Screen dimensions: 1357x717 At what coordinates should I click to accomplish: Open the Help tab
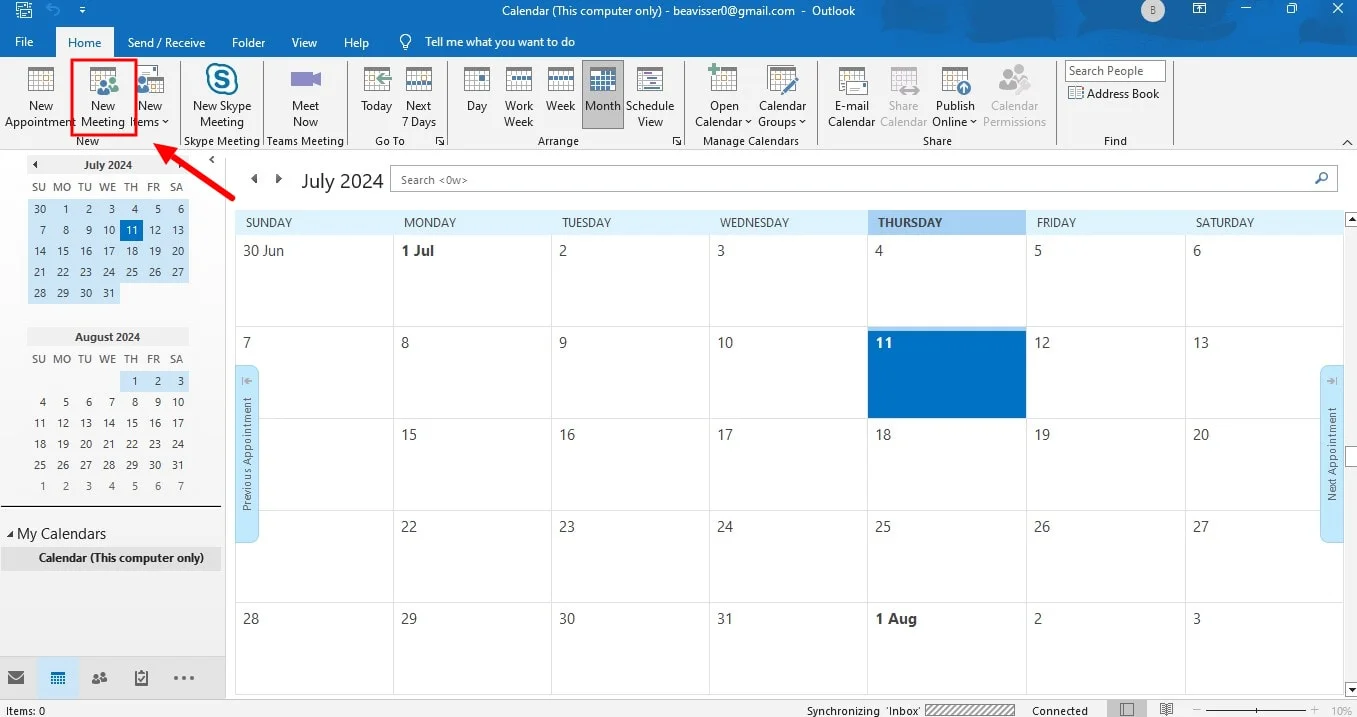[356, 42]
